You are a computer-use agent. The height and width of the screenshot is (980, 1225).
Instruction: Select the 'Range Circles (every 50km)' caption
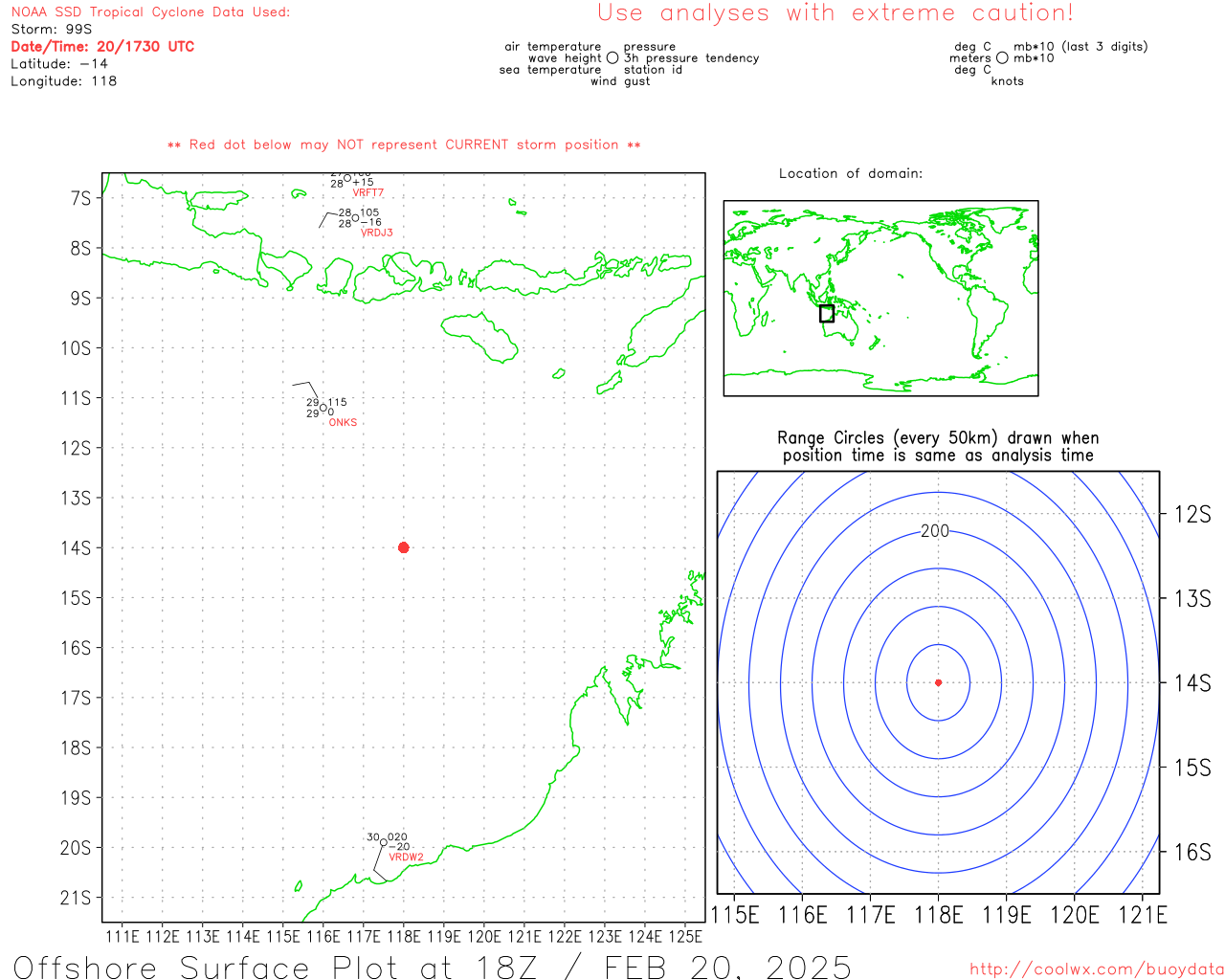938,447
